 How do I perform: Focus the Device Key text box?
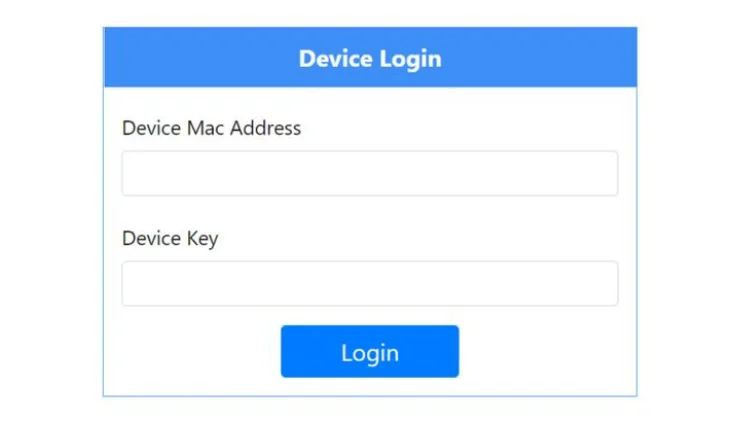point(369,284)
